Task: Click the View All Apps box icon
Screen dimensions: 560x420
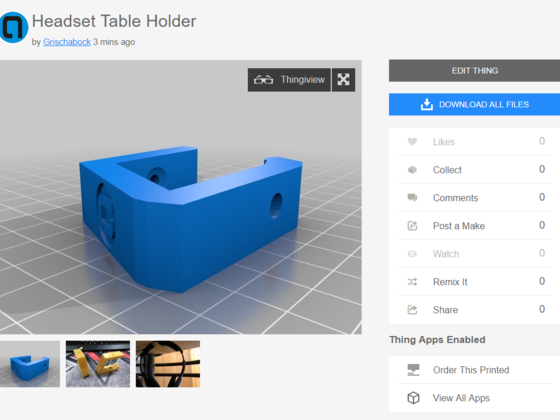Action: coord(413,398)
